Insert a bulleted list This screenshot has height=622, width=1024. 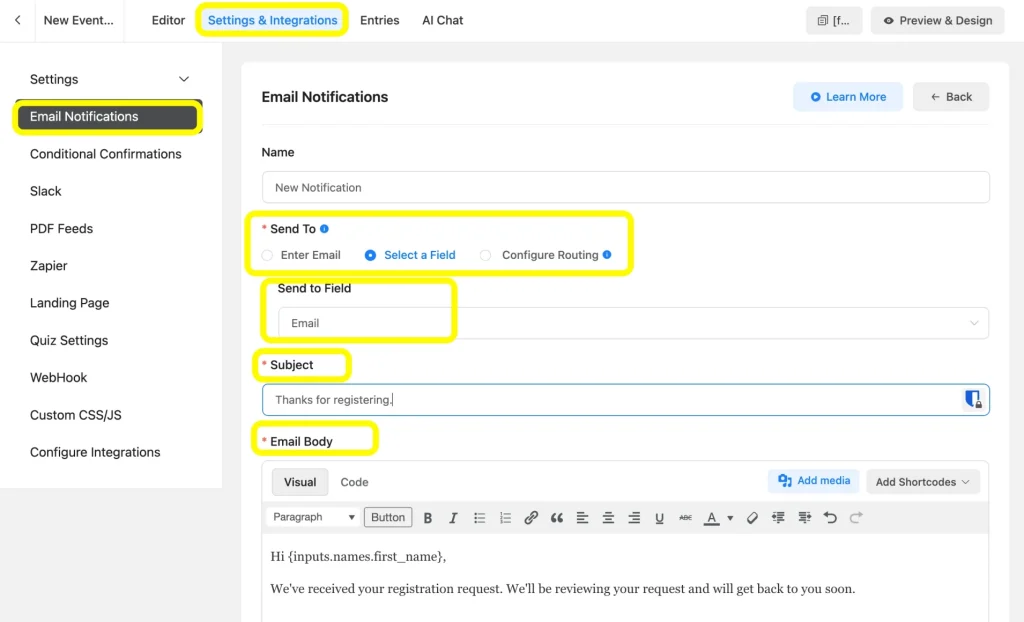(479, 517)
